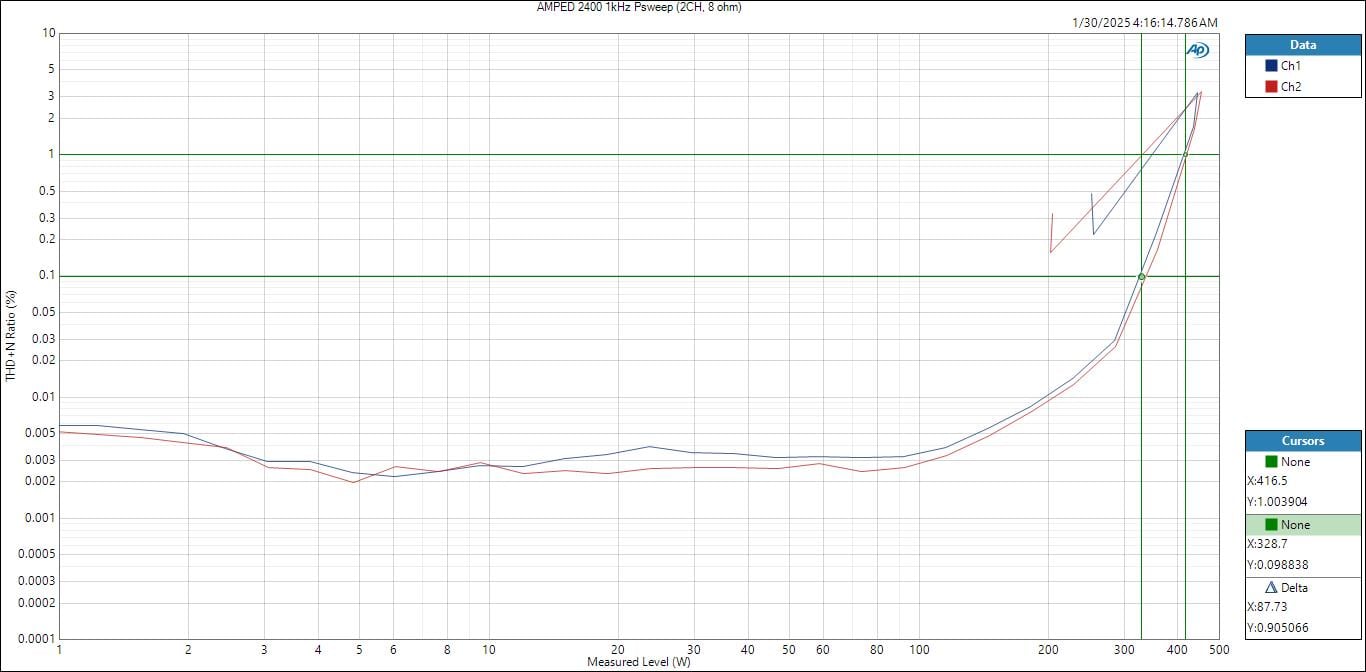
Task: Click the Delta triangle icon
Action: [x=1271, y=588]
